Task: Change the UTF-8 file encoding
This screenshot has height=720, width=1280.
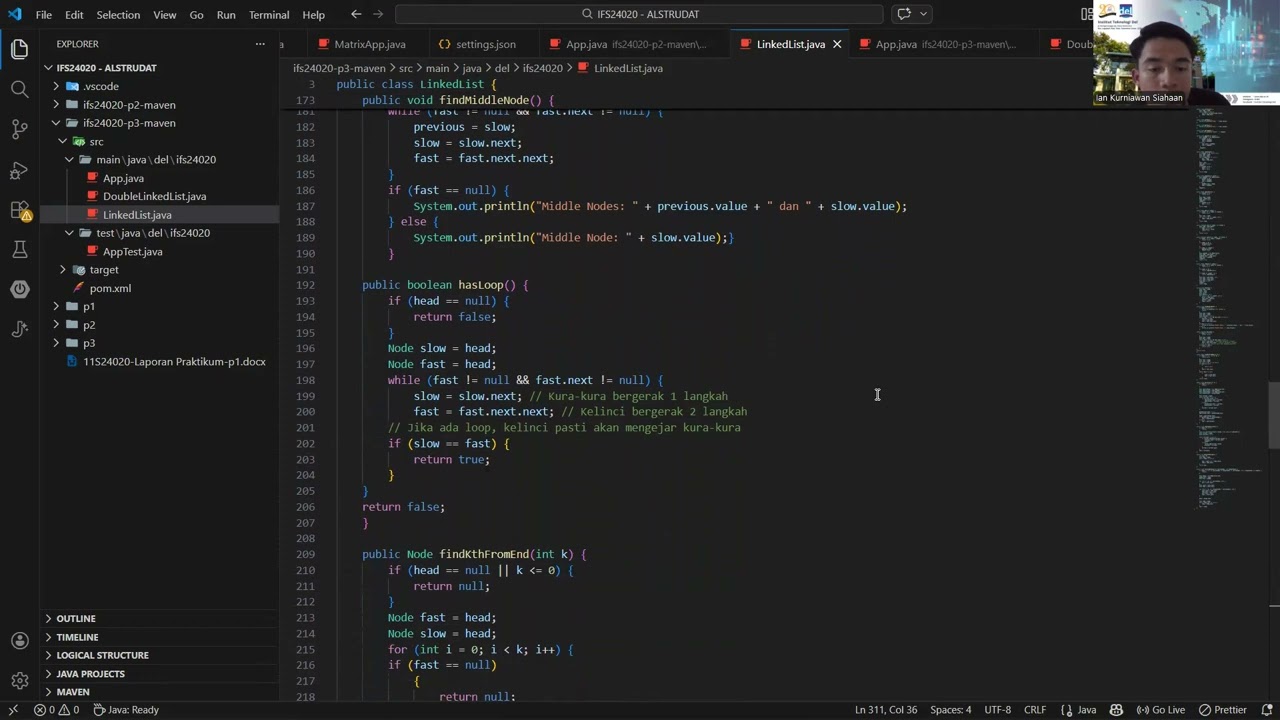Action: pyautogui.click(x=998, y=710)
